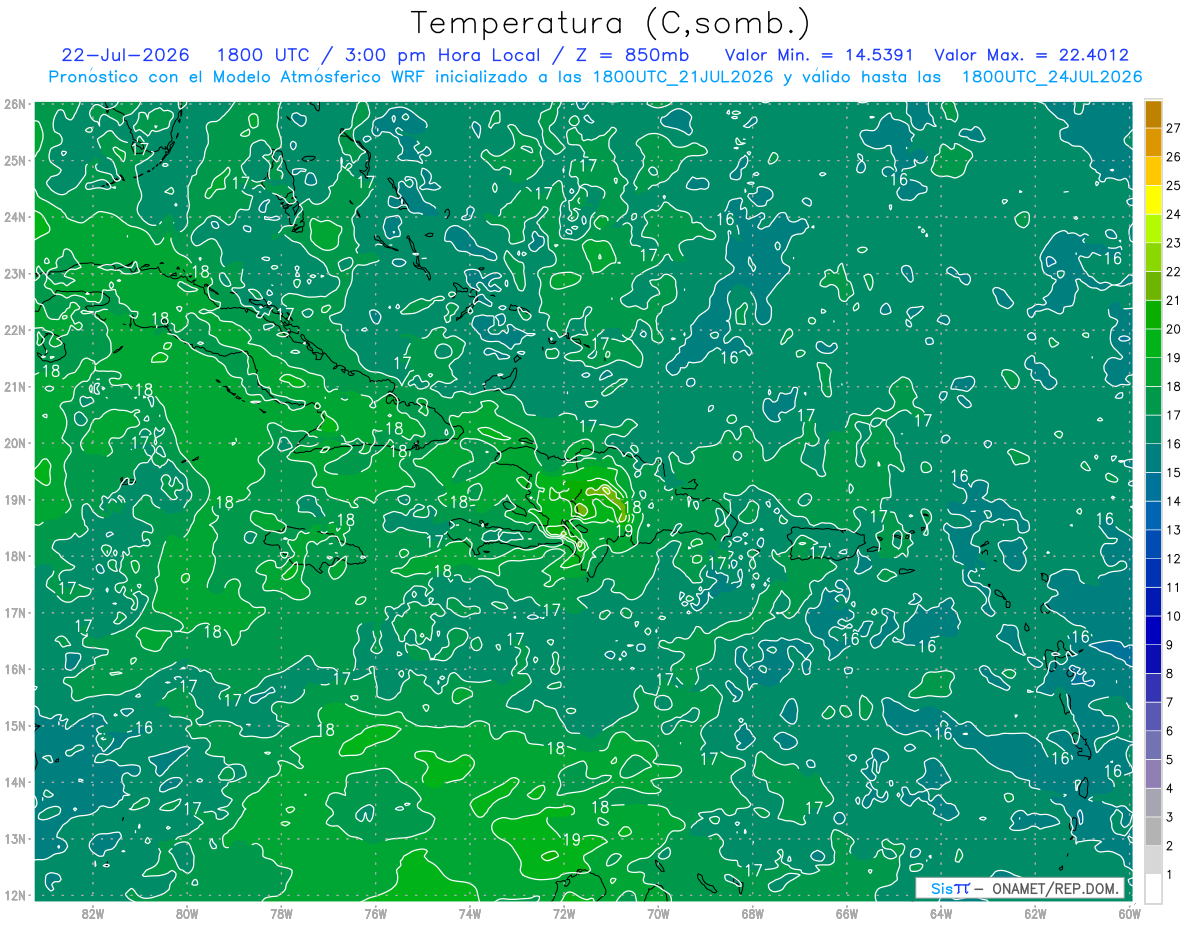
Task: Click the "Valor Max. = 22.4012" value
Action: tap(1031, 55)
